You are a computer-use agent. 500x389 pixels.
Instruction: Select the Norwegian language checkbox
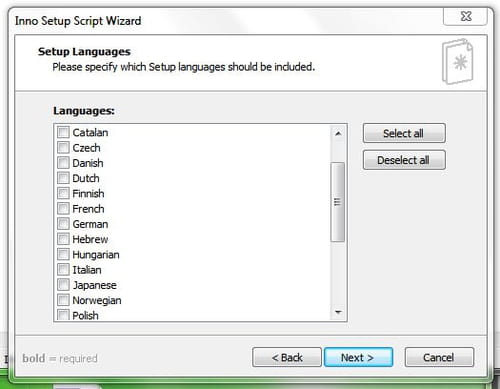[63, 300]
